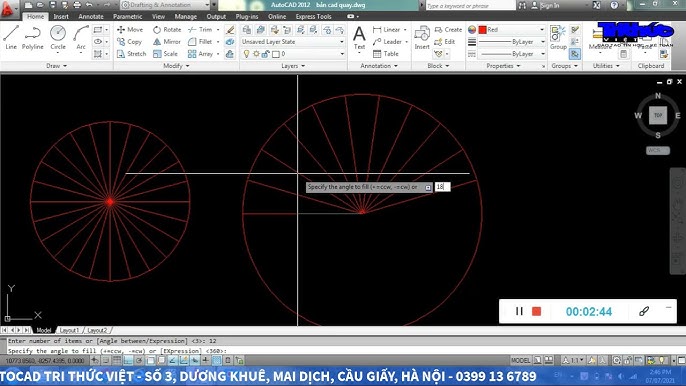Open the Text annotation tool
686x386 pixels.
pos(359,38)
